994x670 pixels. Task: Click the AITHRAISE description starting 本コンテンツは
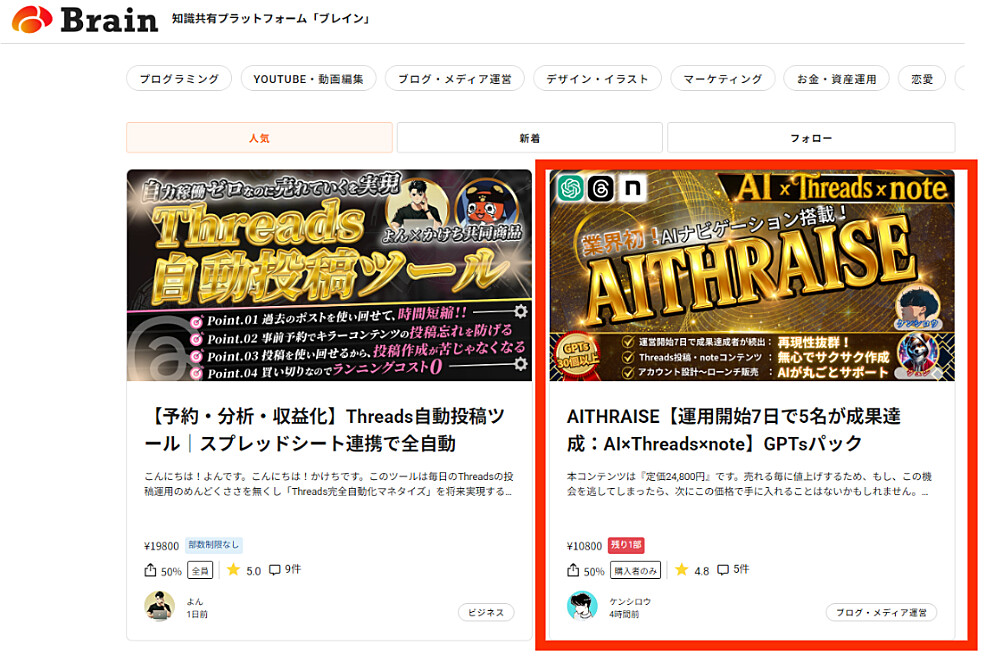[749, 484]
